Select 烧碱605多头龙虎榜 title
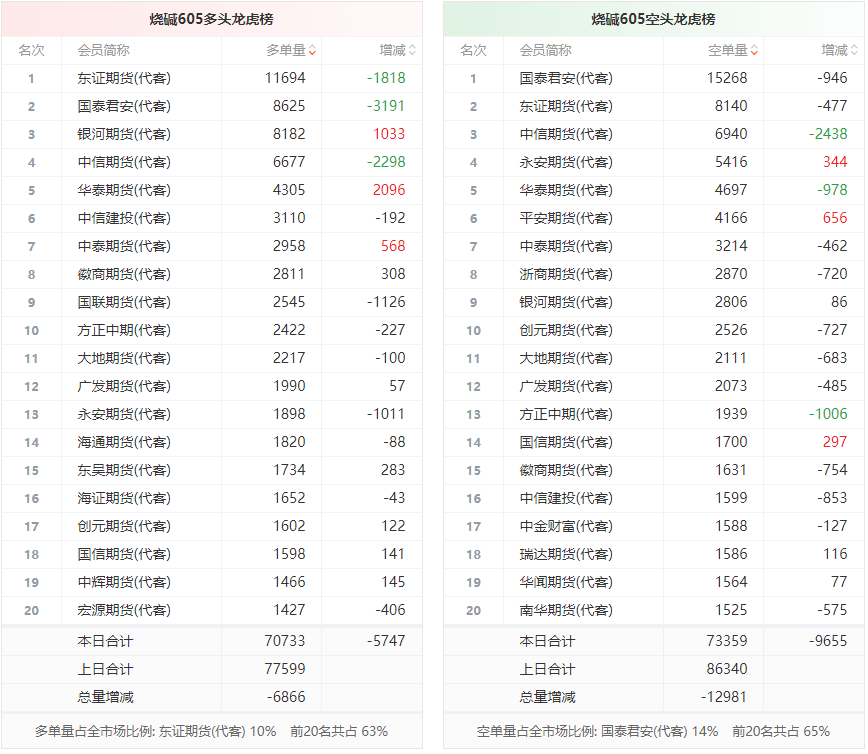This screenshot has width=868, height=754. click(x=211, y=19)
